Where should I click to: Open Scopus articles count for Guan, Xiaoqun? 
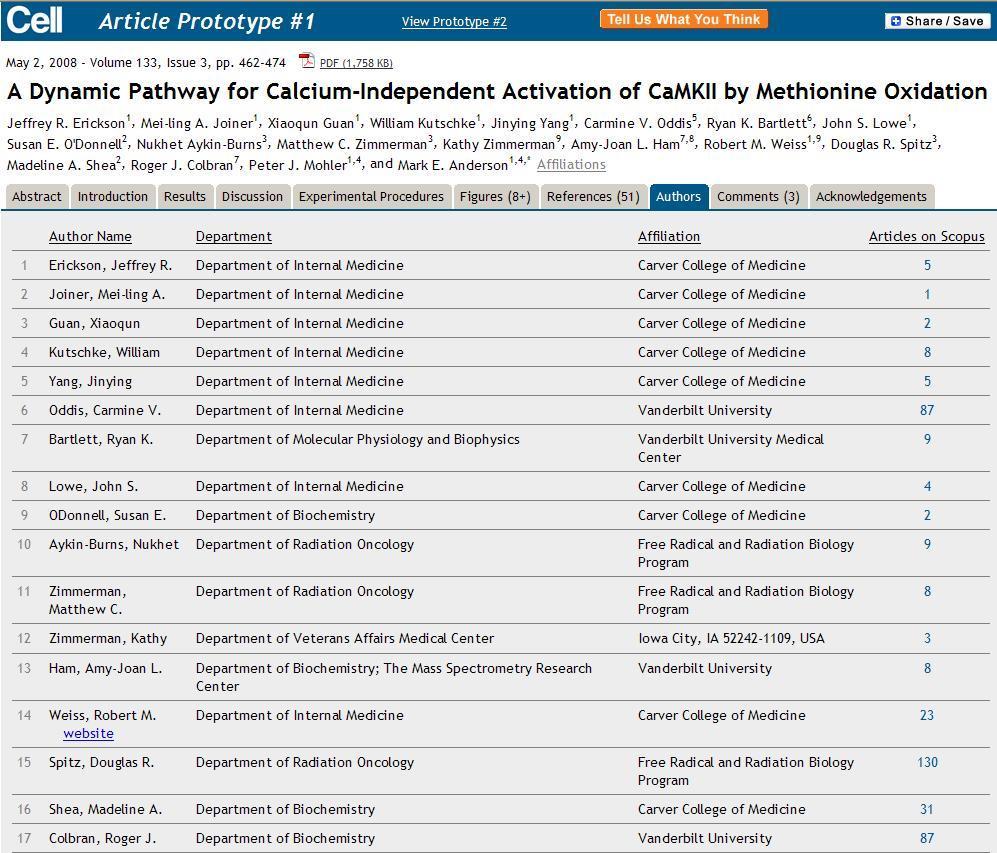(x=927, y=324)
